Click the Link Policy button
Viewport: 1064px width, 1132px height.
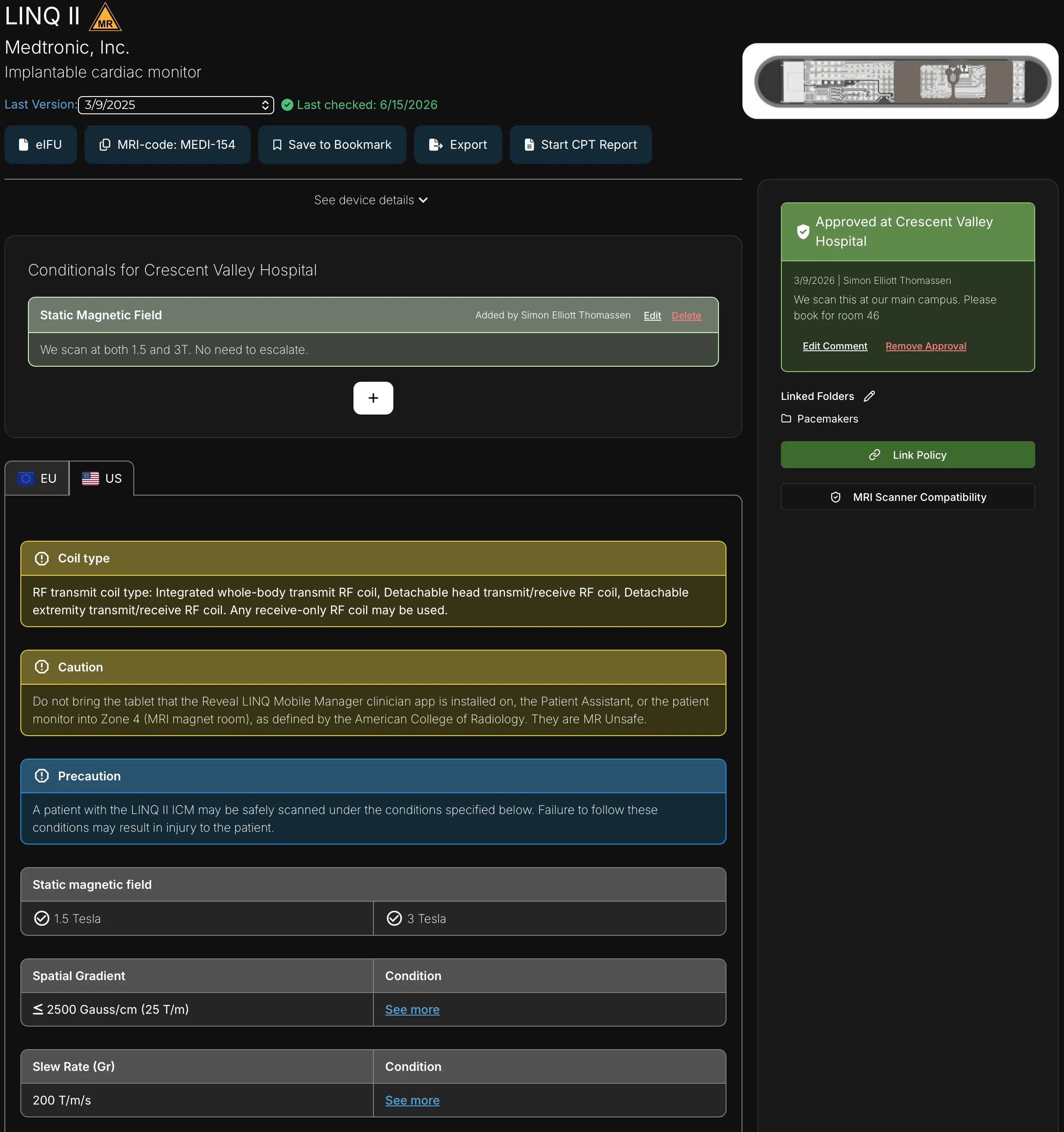click(x=907, y=455)
